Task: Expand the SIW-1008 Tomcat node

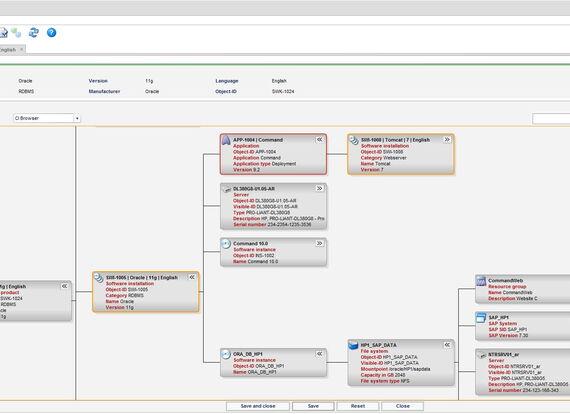Action: [447, 140]
